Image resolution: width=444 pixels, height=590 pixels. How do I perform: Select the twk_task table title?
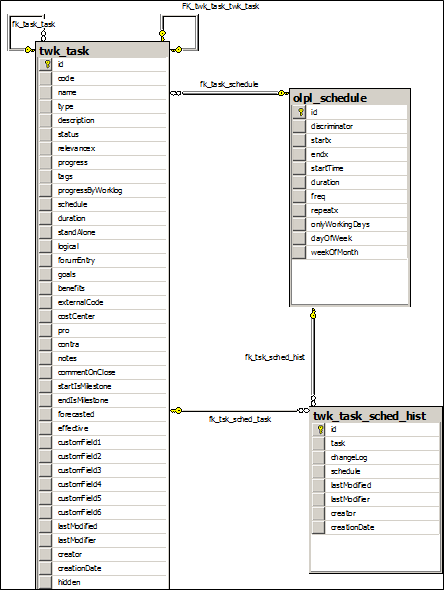64,51
